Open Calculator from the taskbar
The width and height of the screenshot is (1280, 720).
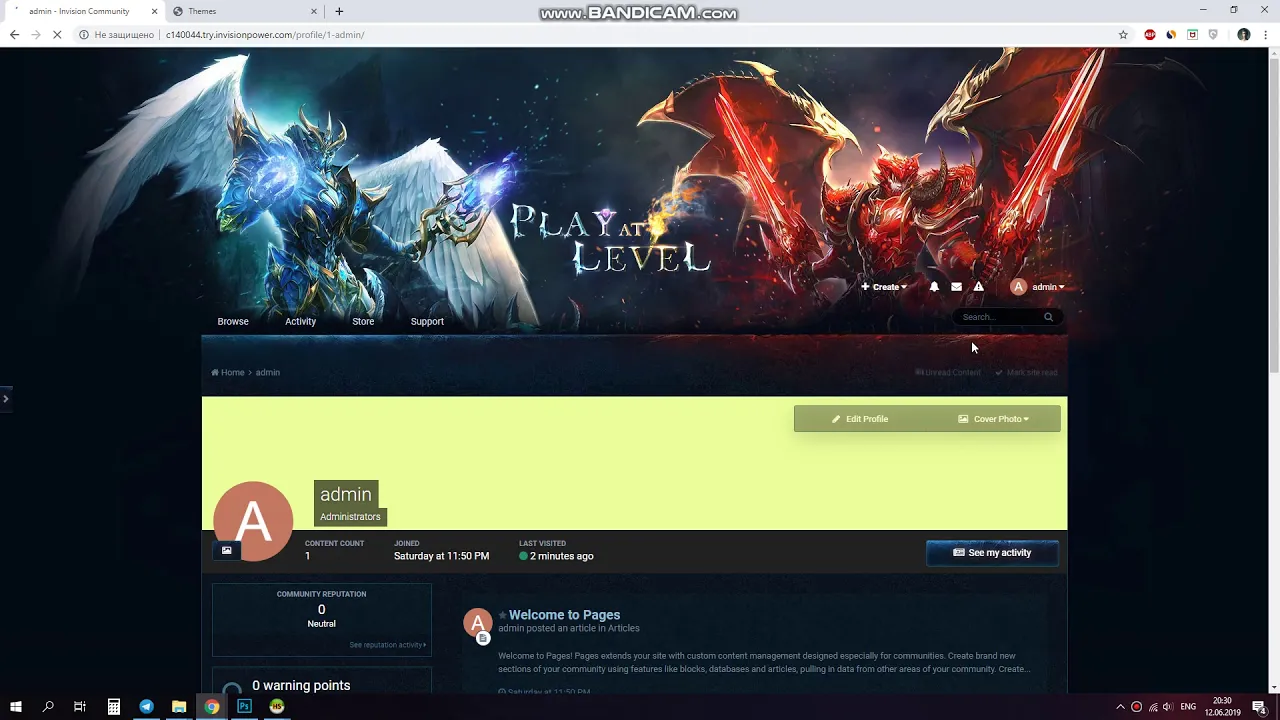click(114, 707)
